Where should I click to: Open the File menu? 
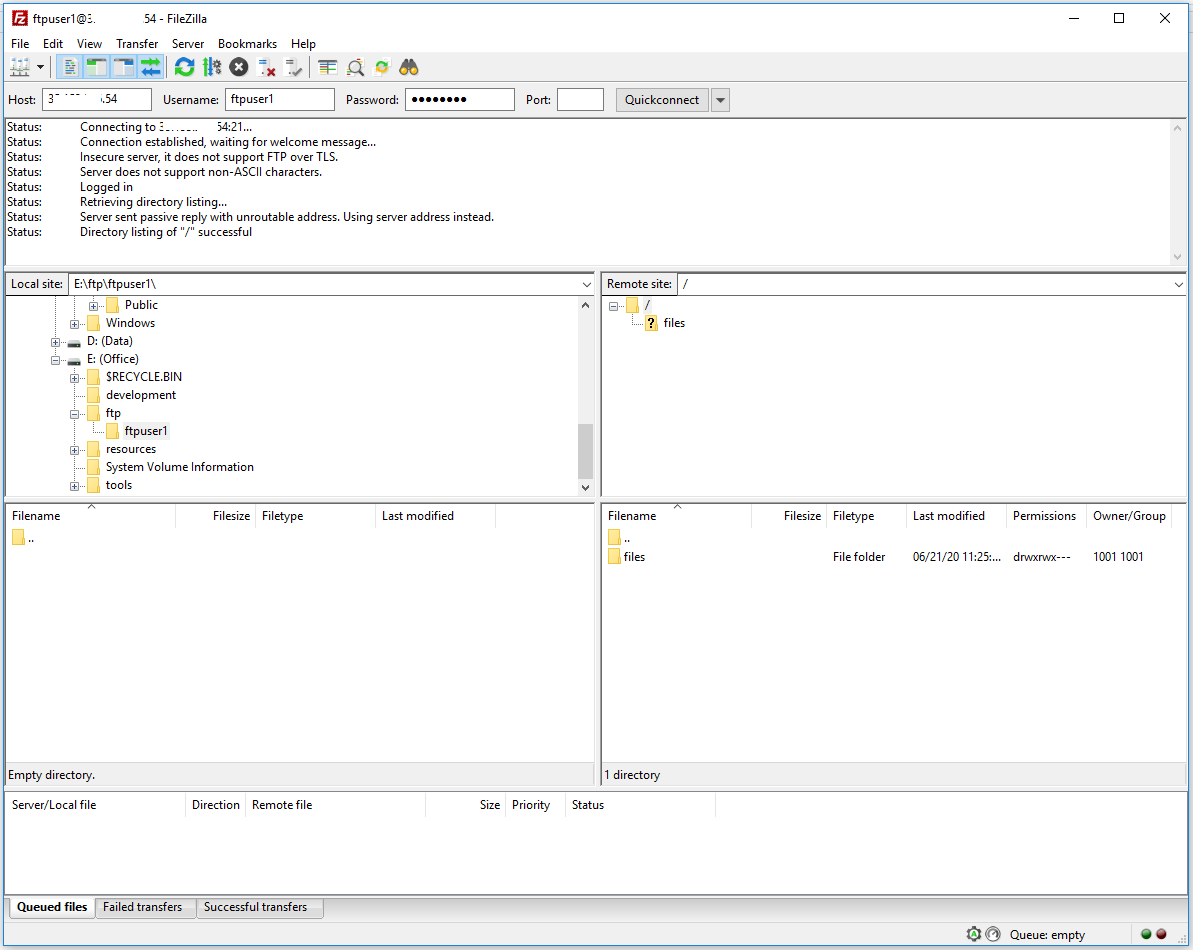click(20, 43)
